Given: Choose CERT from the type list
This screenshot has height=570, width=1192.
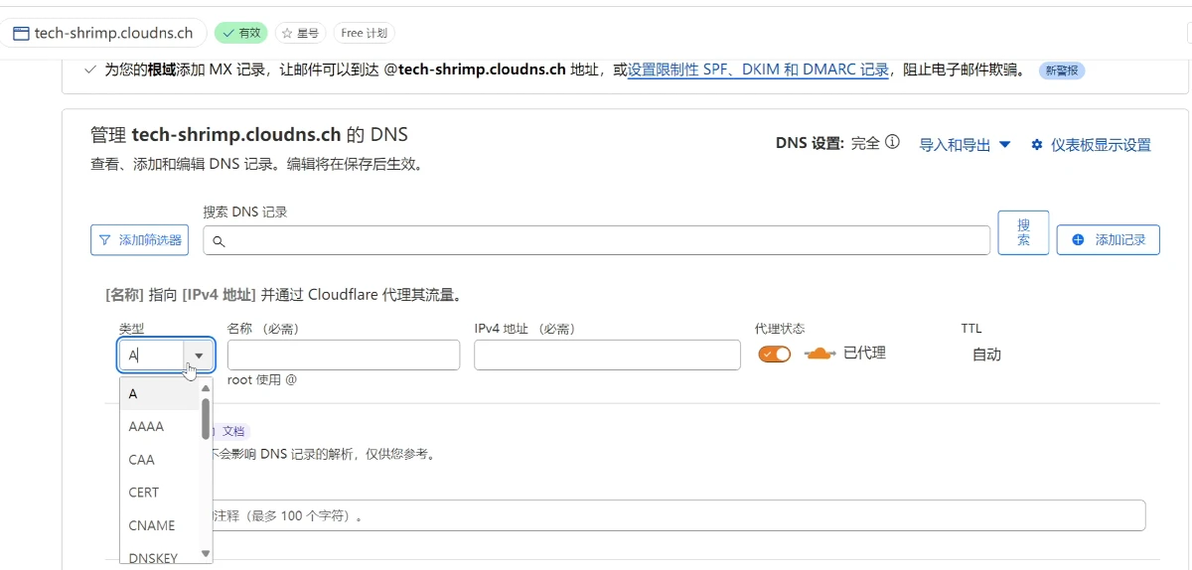Looking at the screenshot, I should pos(160,492).
